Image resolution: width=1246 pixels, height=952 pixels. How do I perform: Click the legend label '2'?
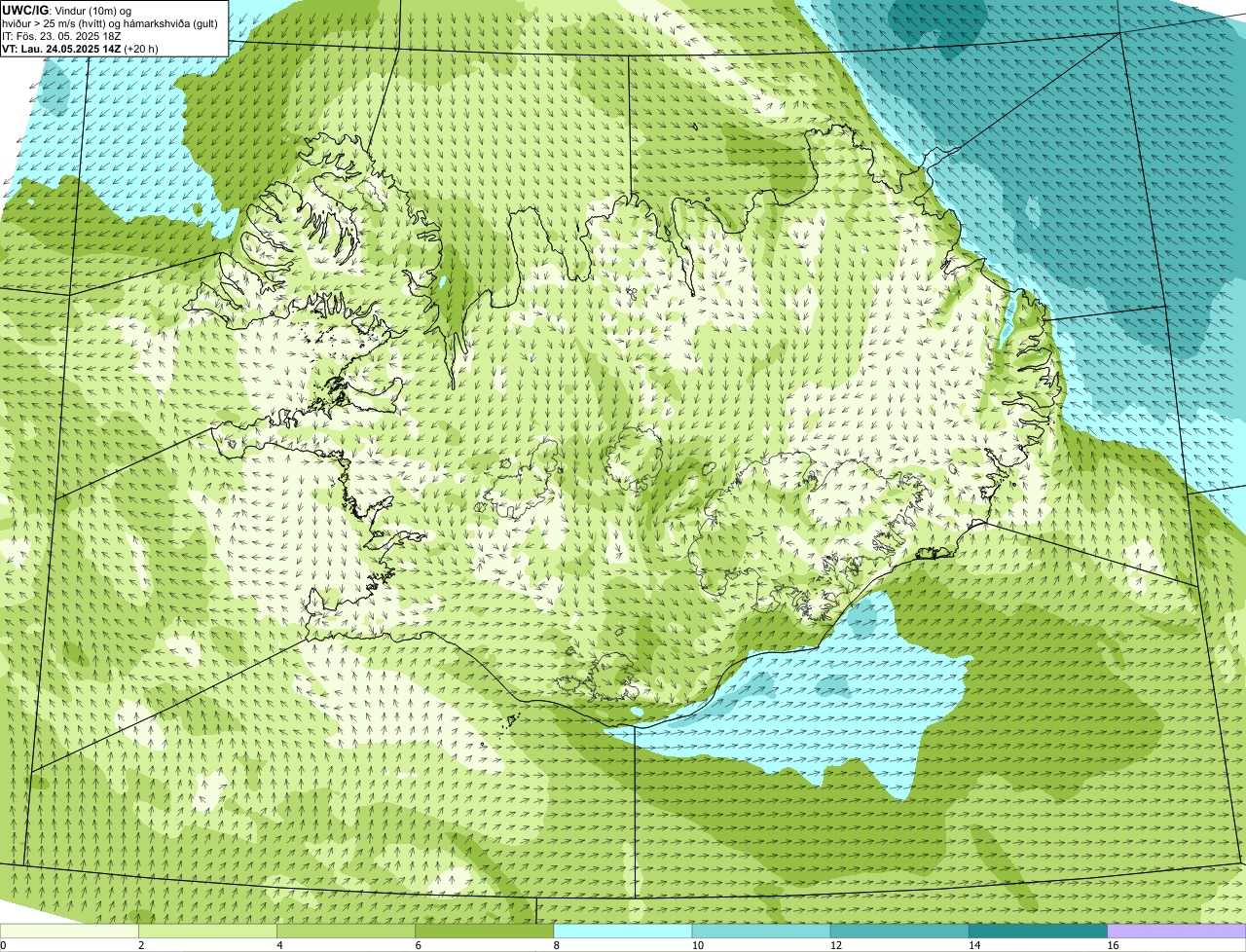click(141, 945)
